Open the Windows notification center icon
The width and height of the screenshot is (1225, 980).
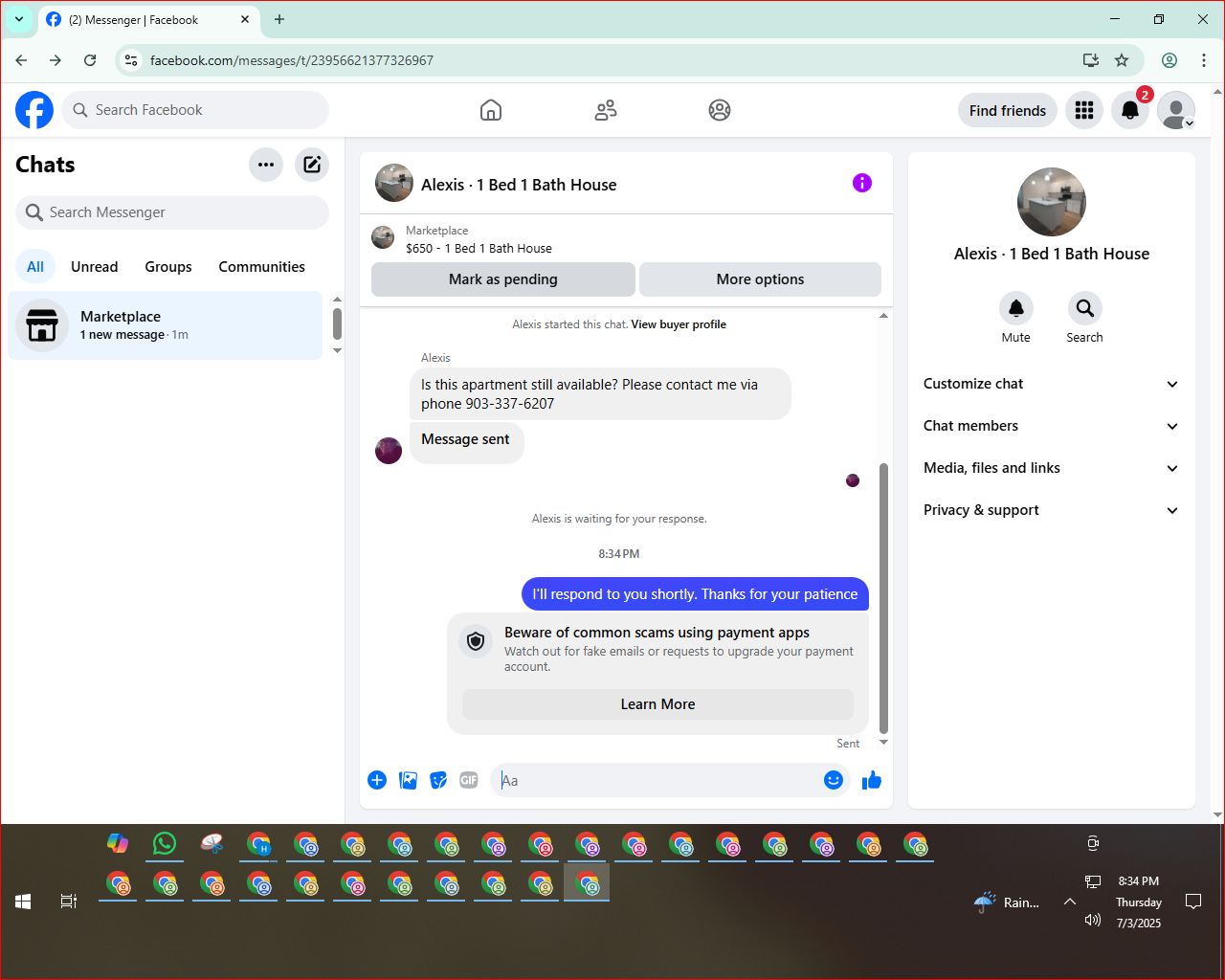click(x=1193, y=902)
